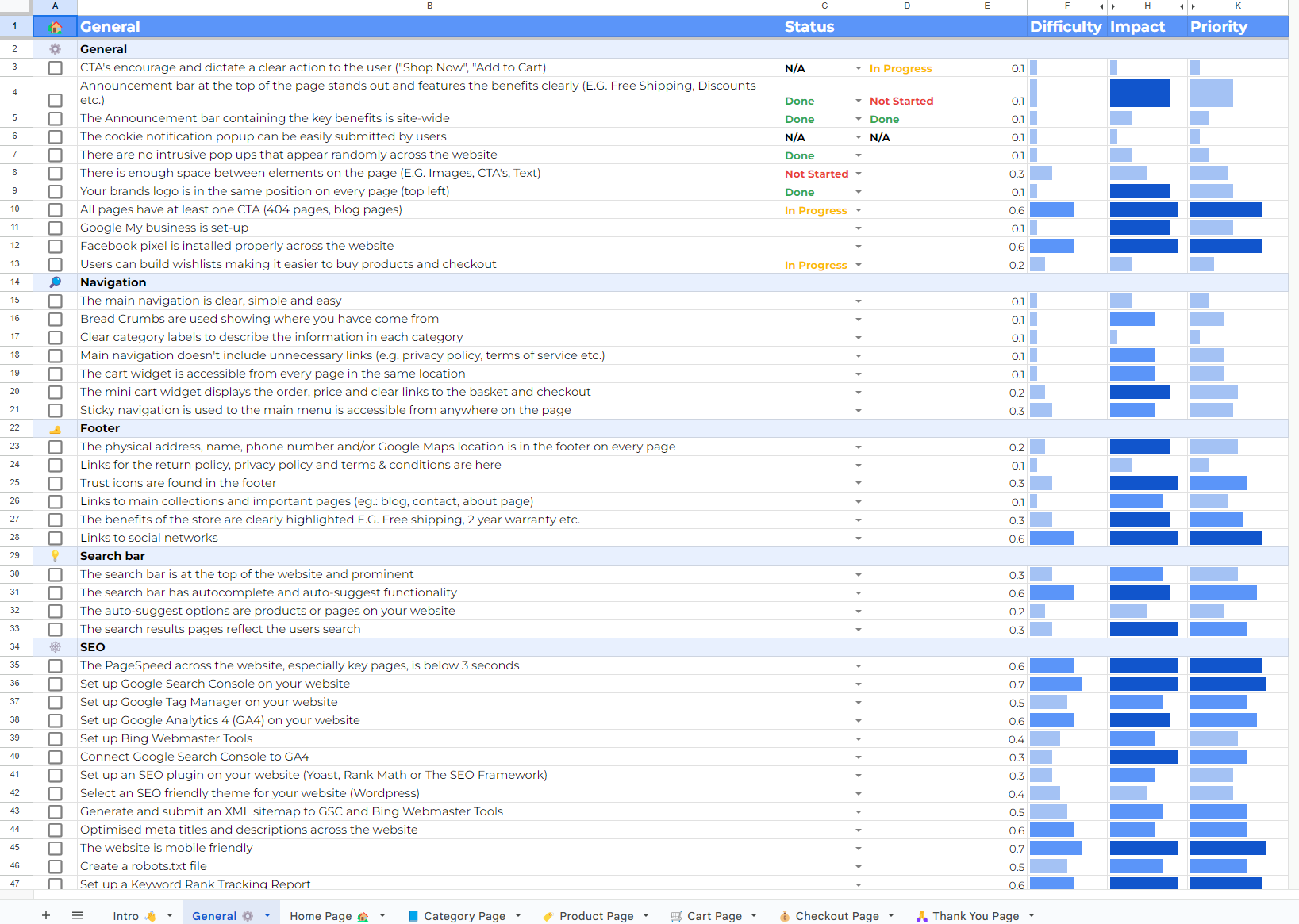1299x924 pixels.
Task: Tick the Create a robots.txt file checkbox
Action: [x=56, y=867]
